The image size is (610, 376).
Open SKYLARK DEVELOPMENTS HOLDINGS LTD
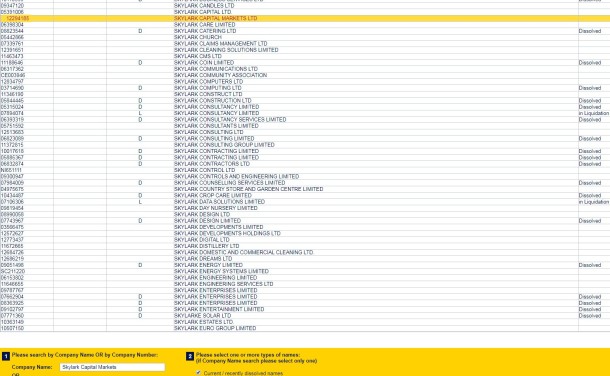point(227,233)
